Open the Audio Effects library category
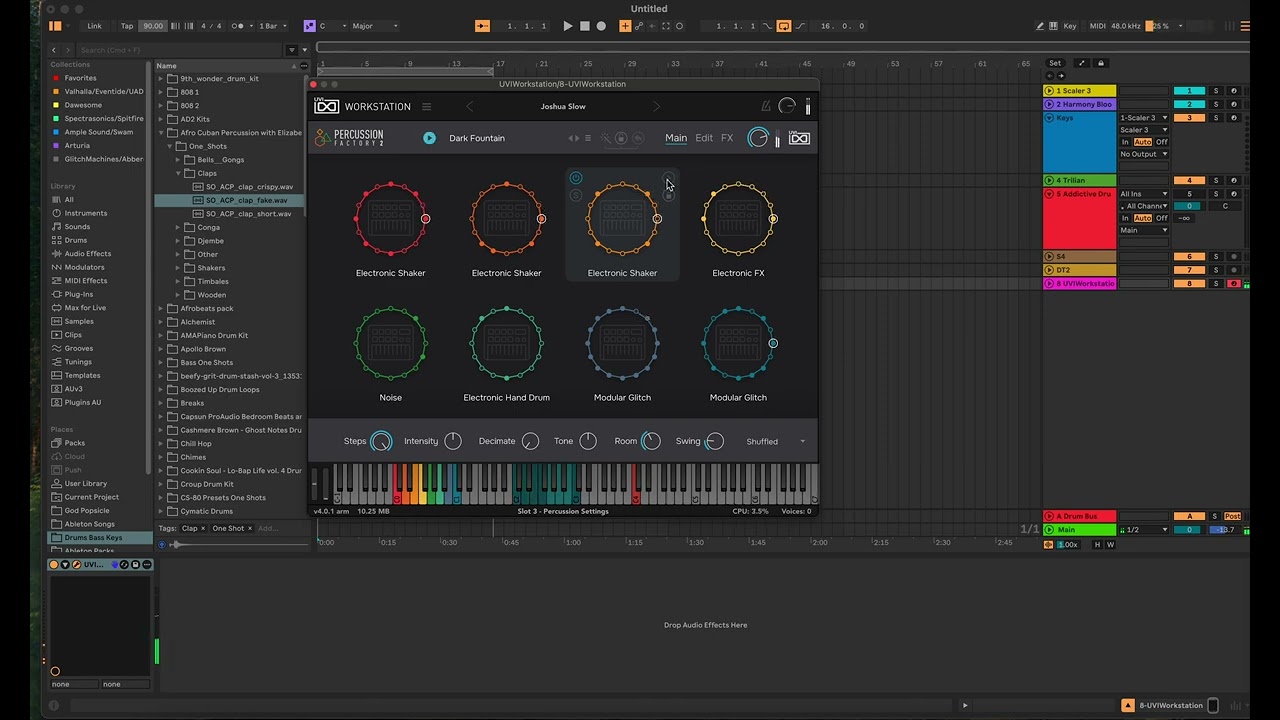The height and width of the screenshot is (720, 1280). (88, 254)
